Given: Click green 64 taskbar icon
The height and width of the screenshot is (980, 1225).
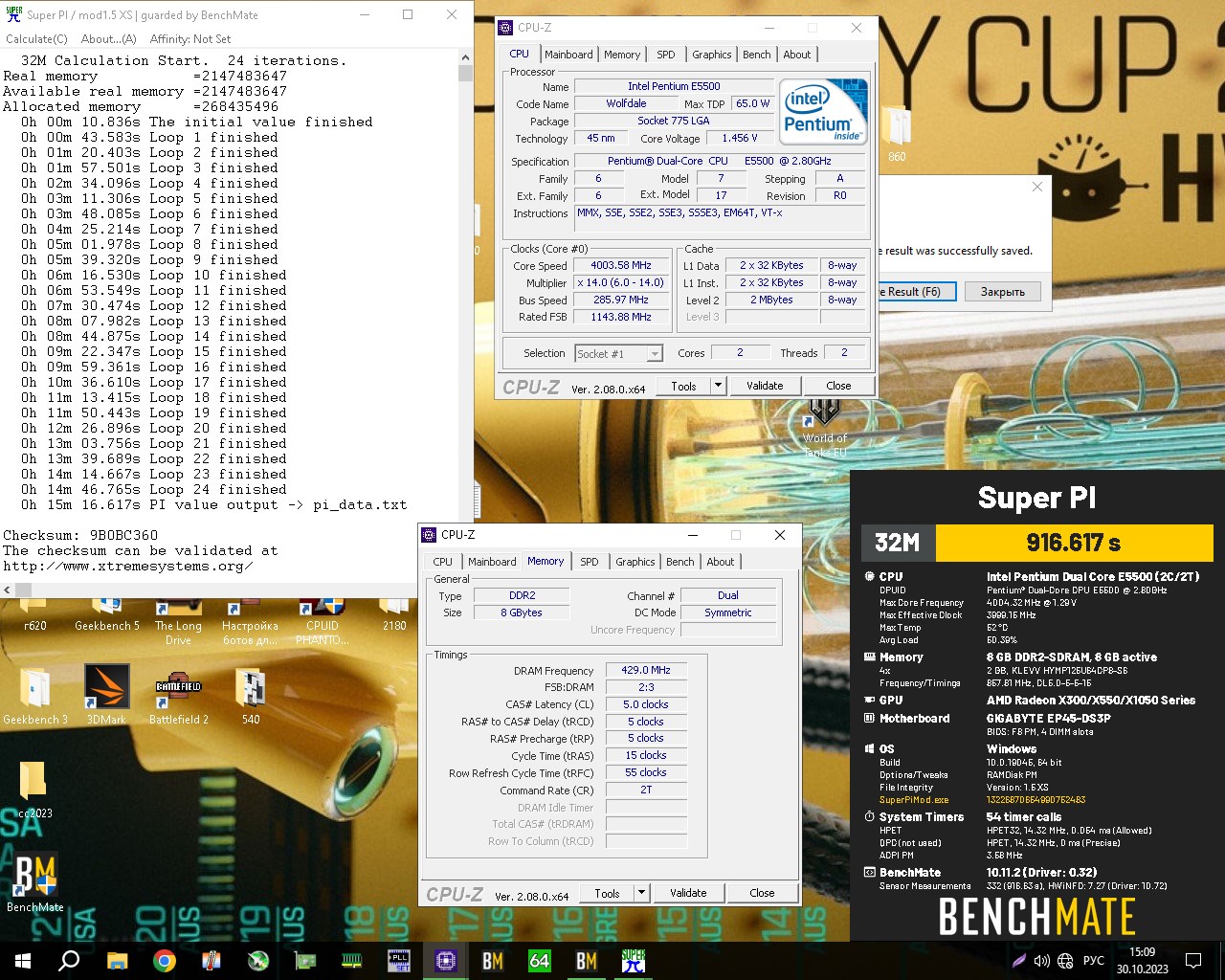Looking at the screenshot, I should point(540,960).
